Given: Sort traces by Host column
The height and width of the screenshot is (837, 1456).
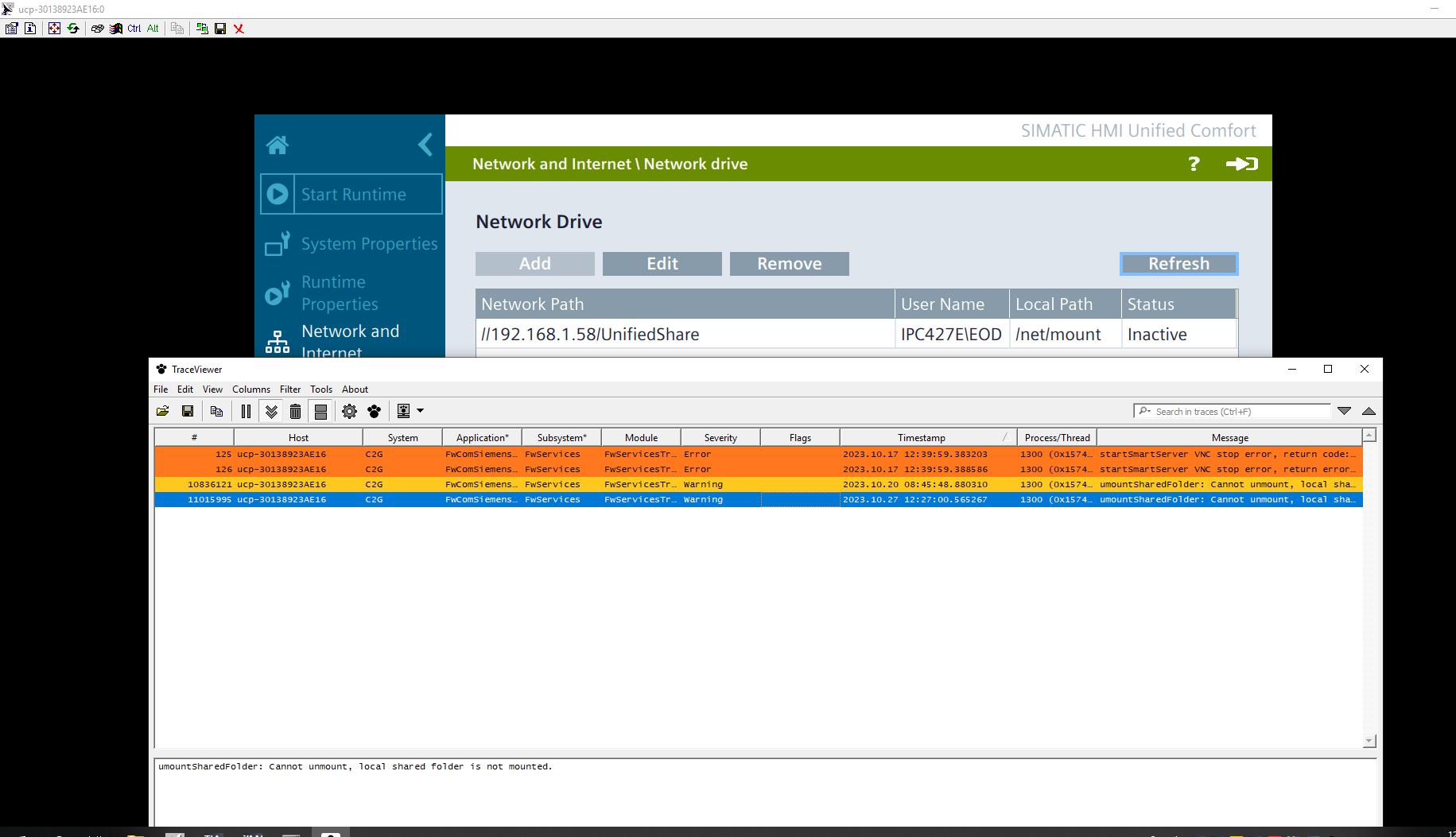Looking at the screenshot, I should pos(298,438).
